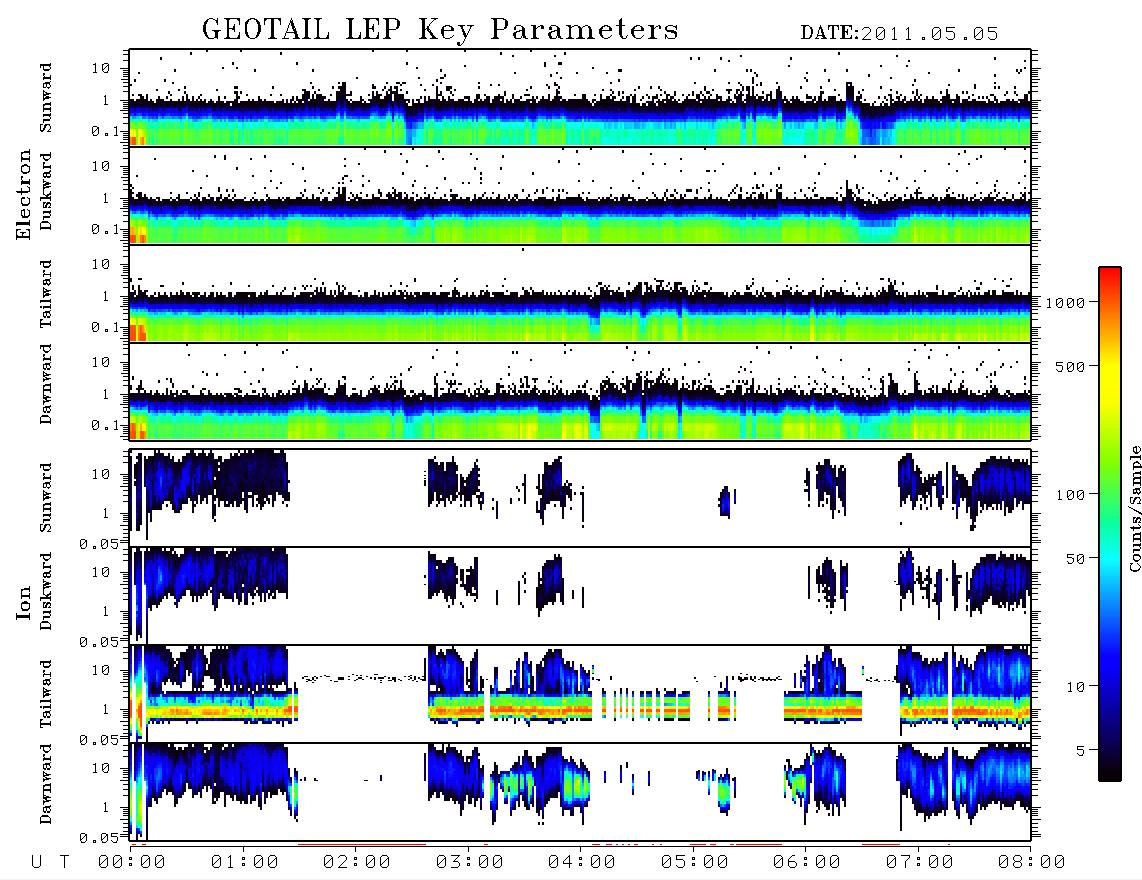Click the "0.05" tick of Ion Dawnward panel
The height and width of the screenshot is (880, 1142).
pyautogui.click(x=99, y=838)
